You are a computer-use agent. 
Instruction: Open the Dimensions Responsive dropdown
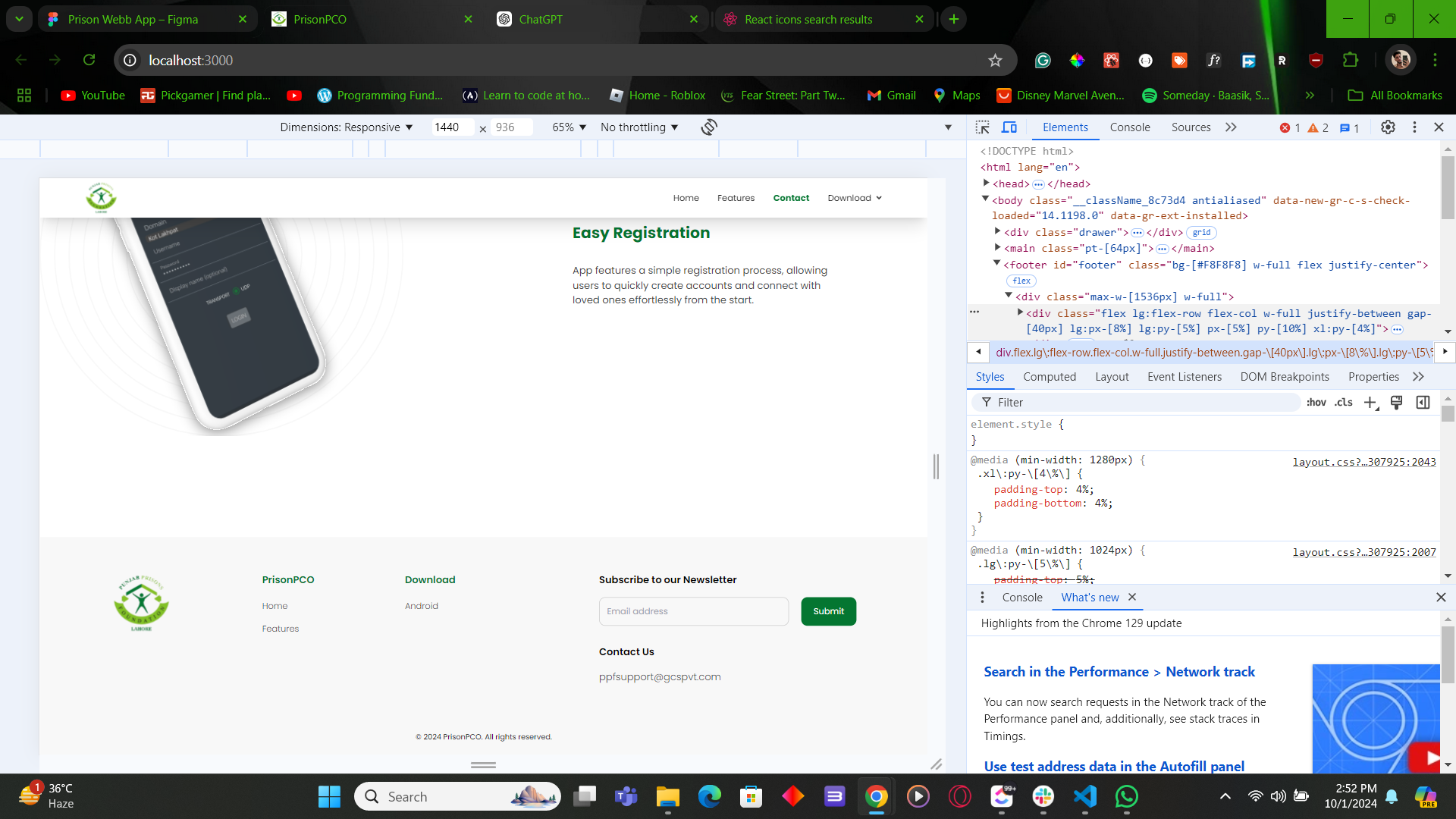(347, 127)
